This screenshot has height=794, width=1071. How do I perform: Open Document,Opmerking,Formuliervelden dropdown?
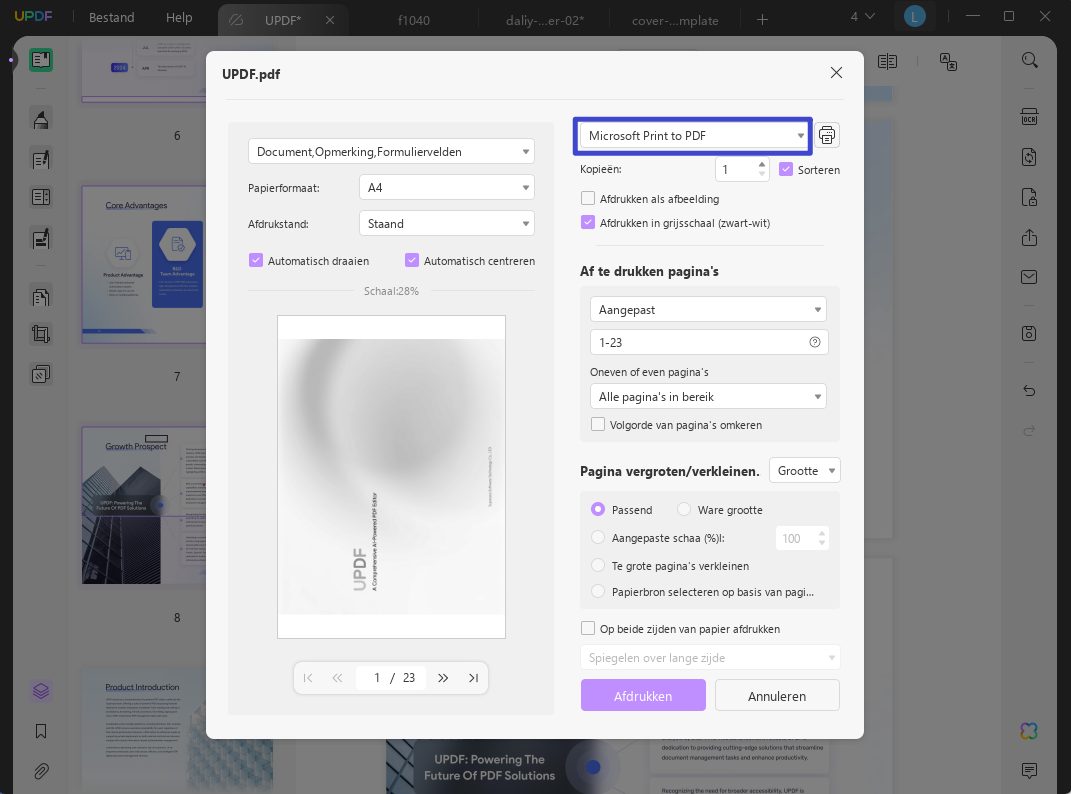[391, 152]
